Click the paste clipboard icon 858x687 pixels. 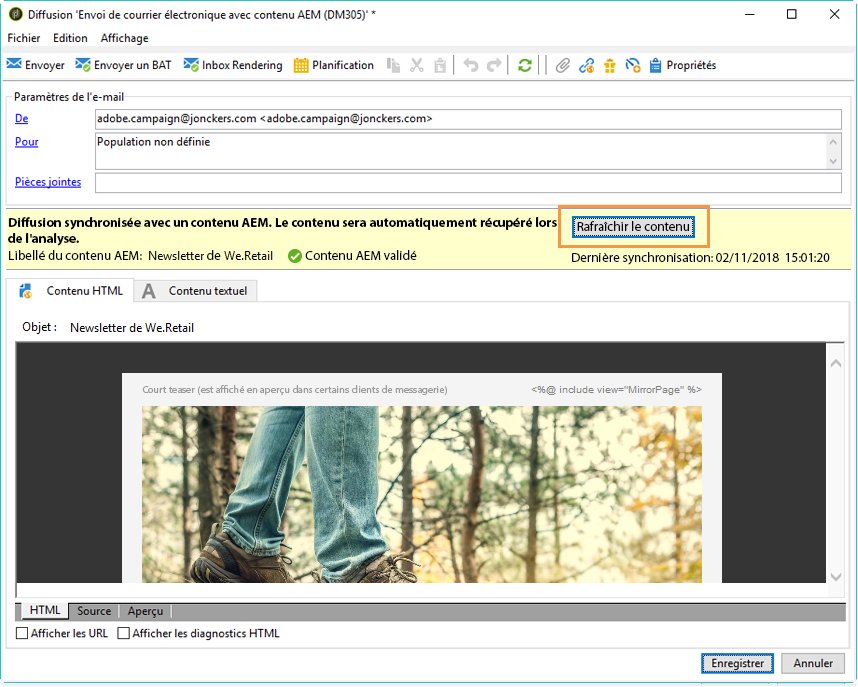point(440,66)
